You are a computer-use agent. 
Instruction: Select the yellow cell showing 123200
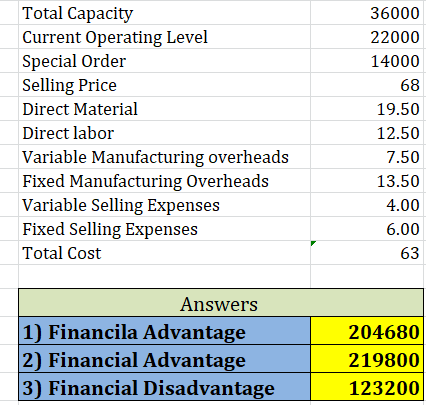[367, 386]
